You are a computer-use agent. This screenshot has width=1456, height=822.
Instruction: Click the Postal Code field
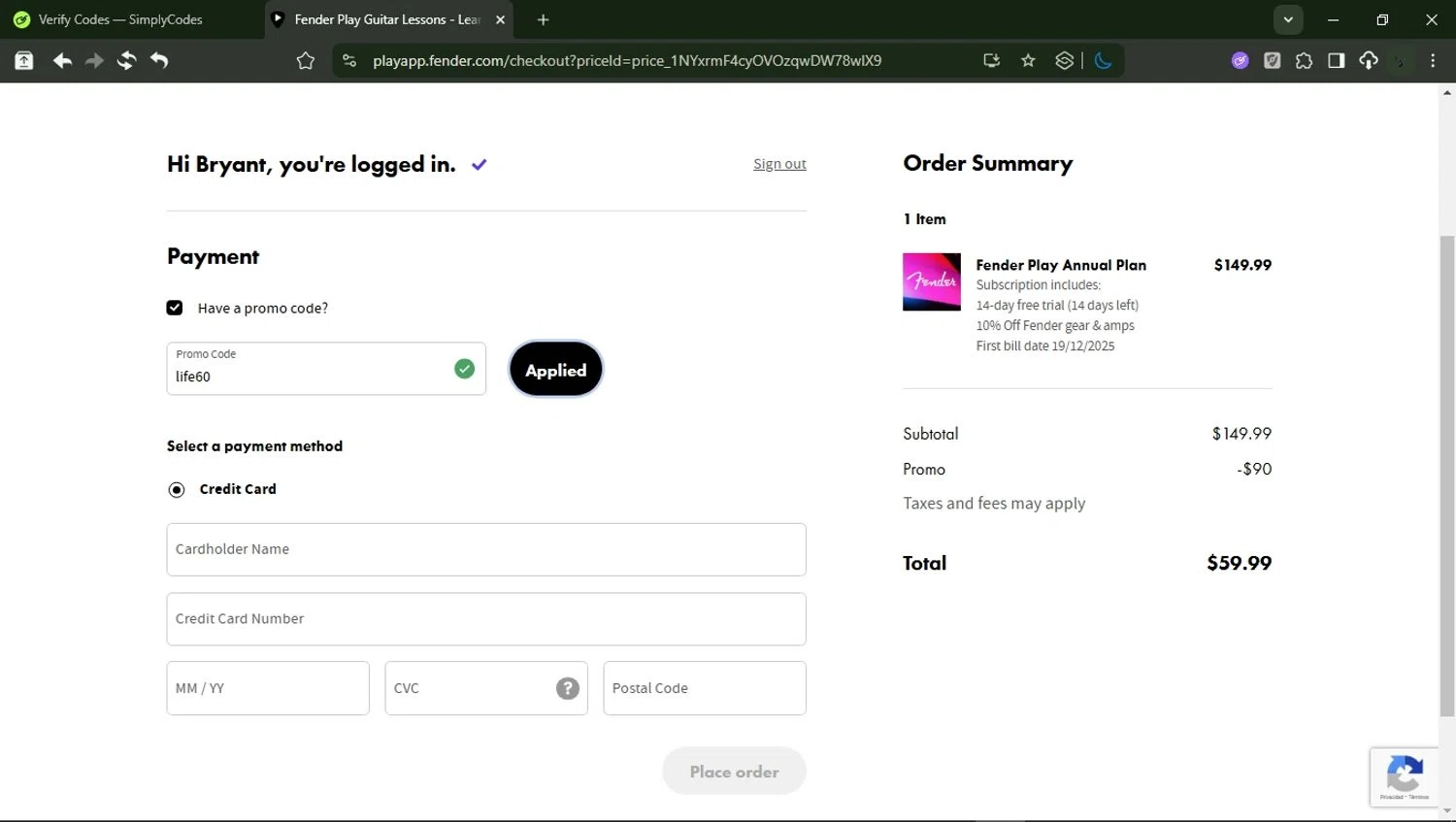pyautogui.click(x=705, y=688)
